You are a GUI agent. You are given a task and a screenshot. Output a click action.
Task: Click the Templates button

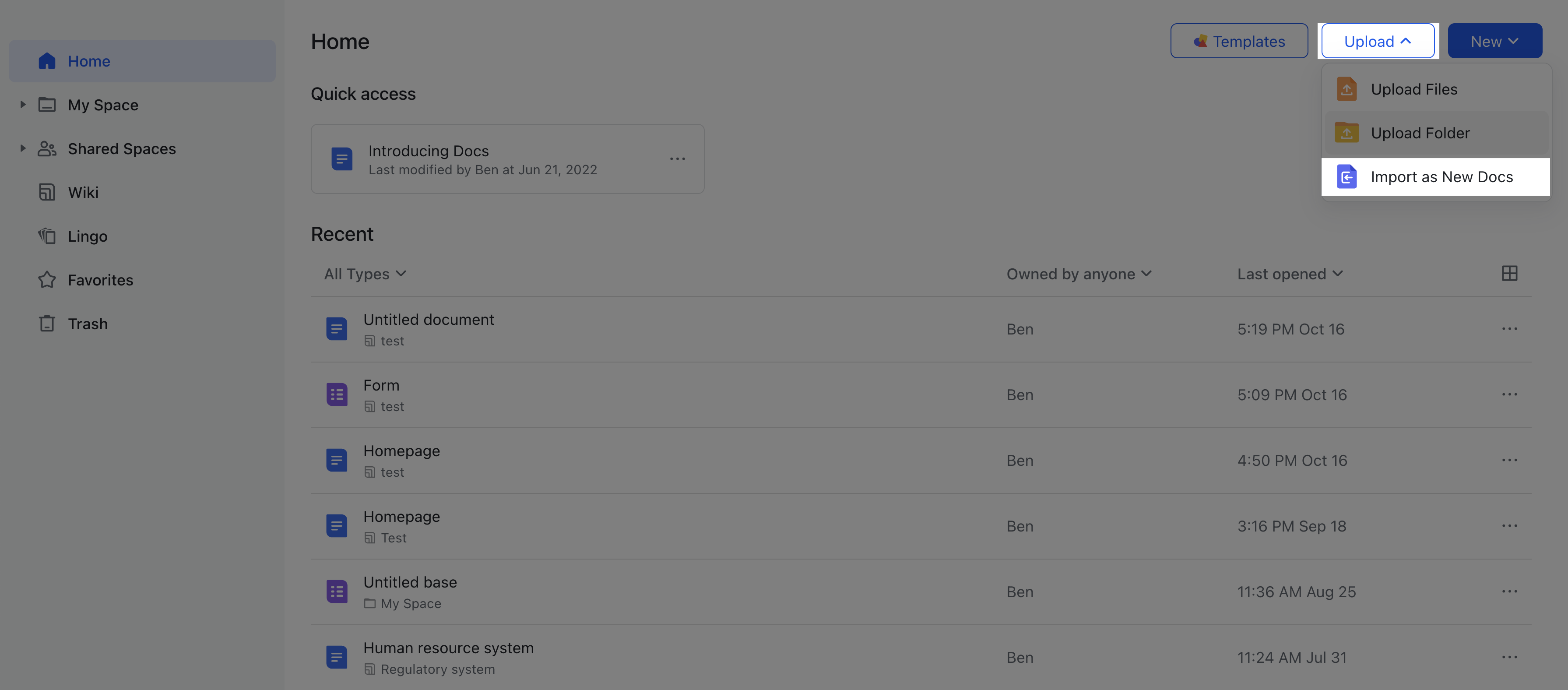(1239, 41)
